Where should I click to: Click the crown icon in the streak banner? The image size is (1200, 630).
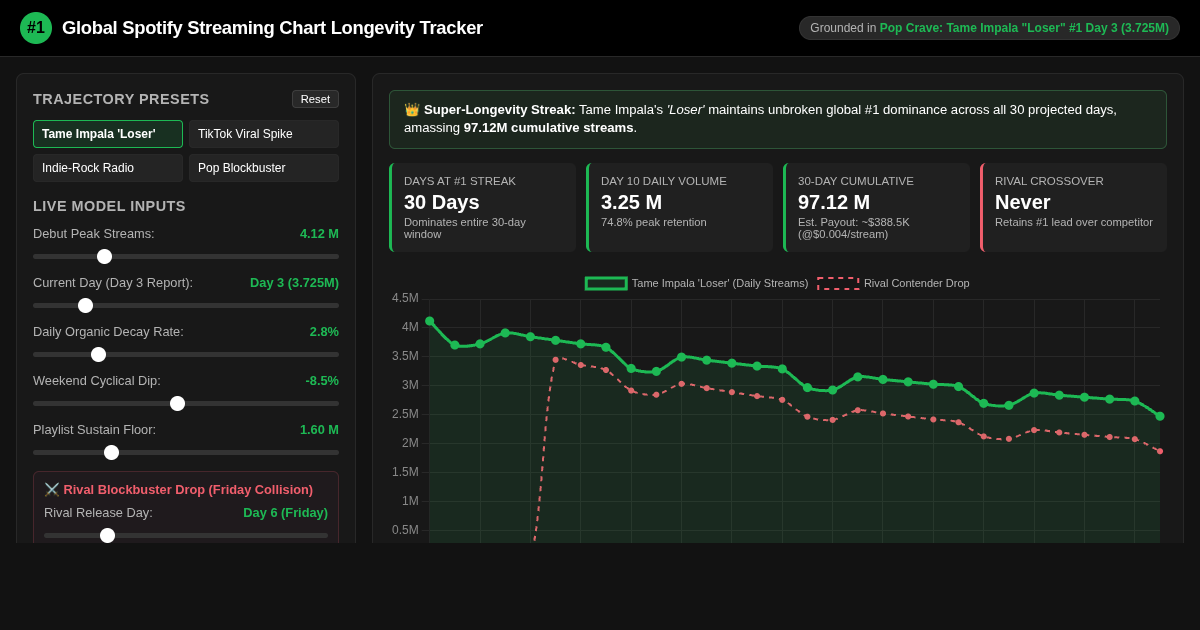(x=412, y=110)
